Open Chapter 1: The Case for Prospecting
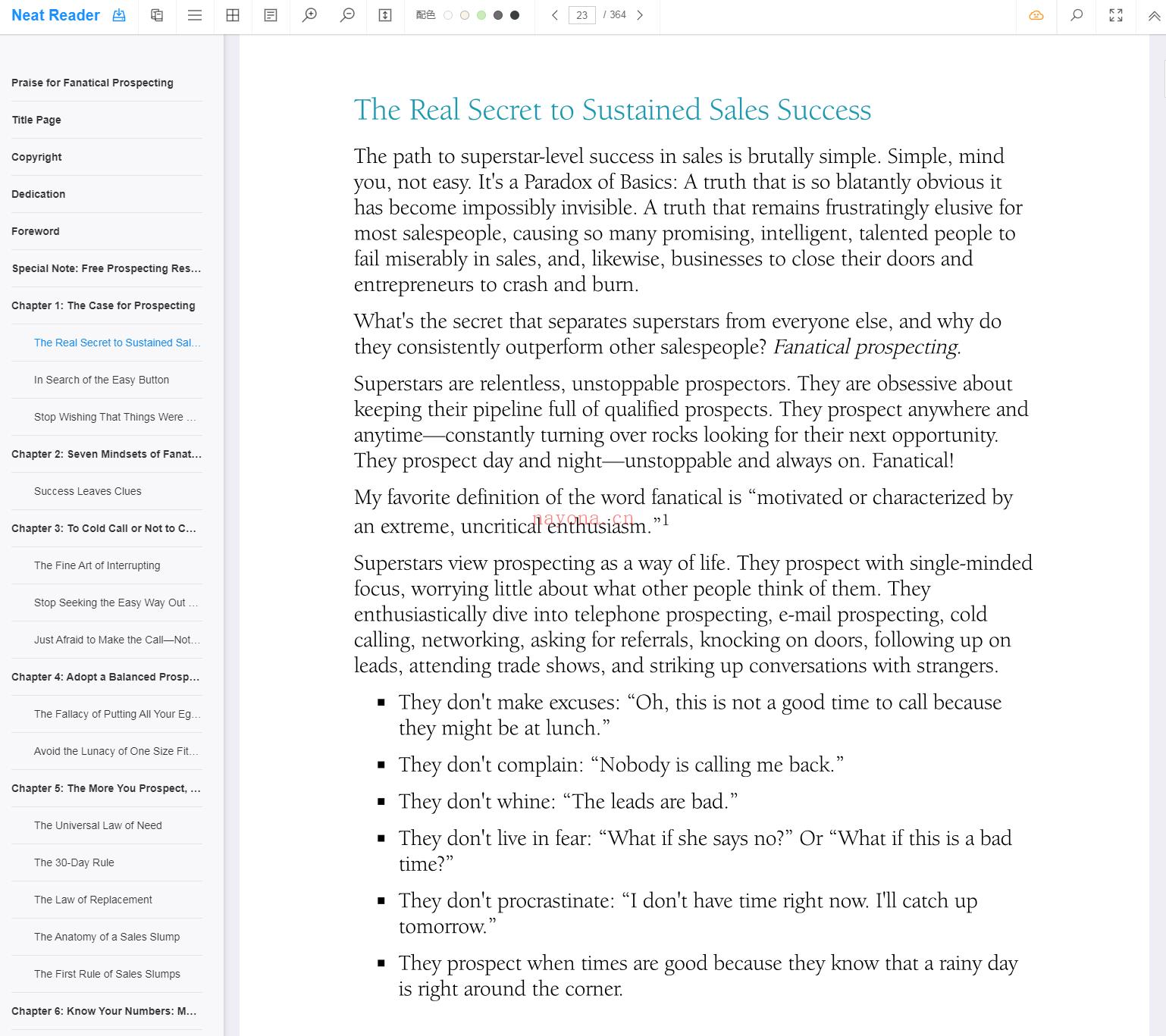 (x=103, y=305)
